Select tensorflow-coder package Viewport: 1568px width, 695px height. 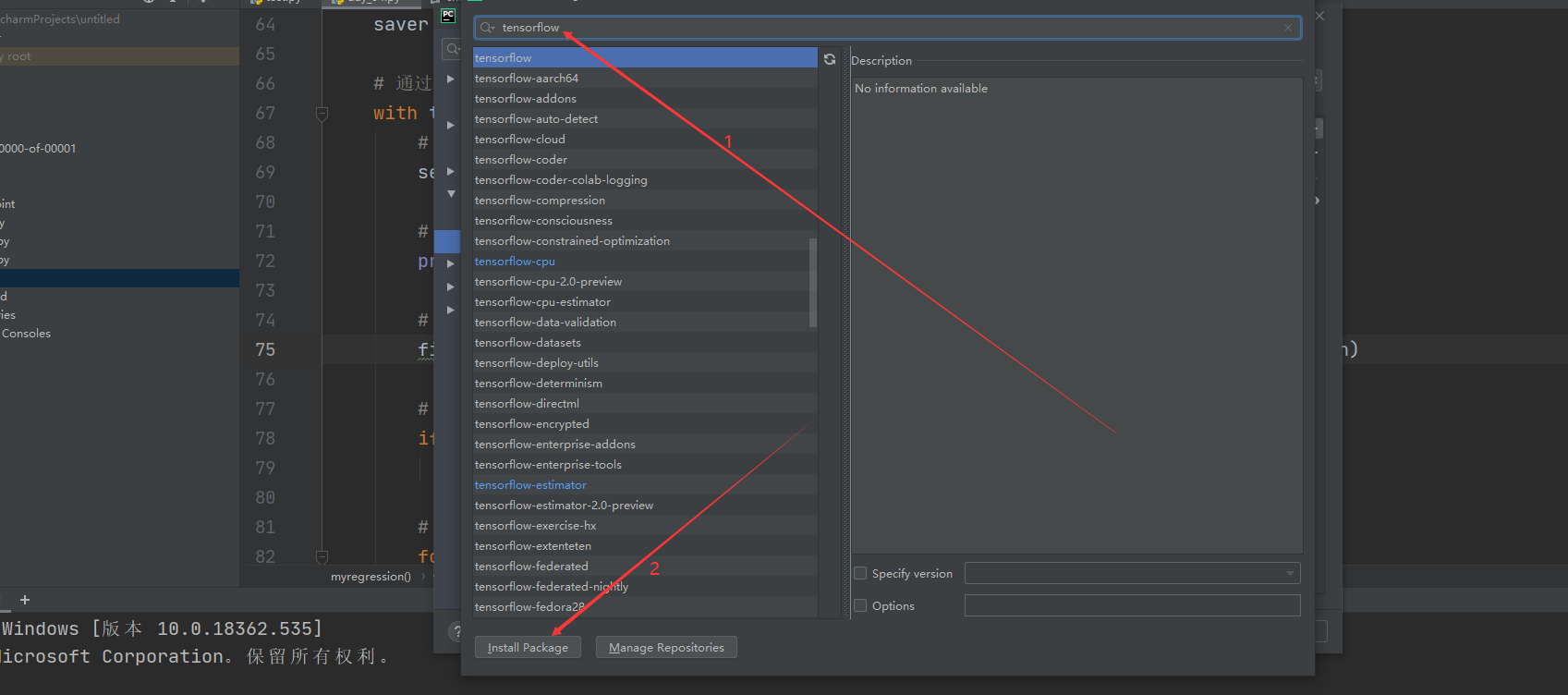point(645,159)
